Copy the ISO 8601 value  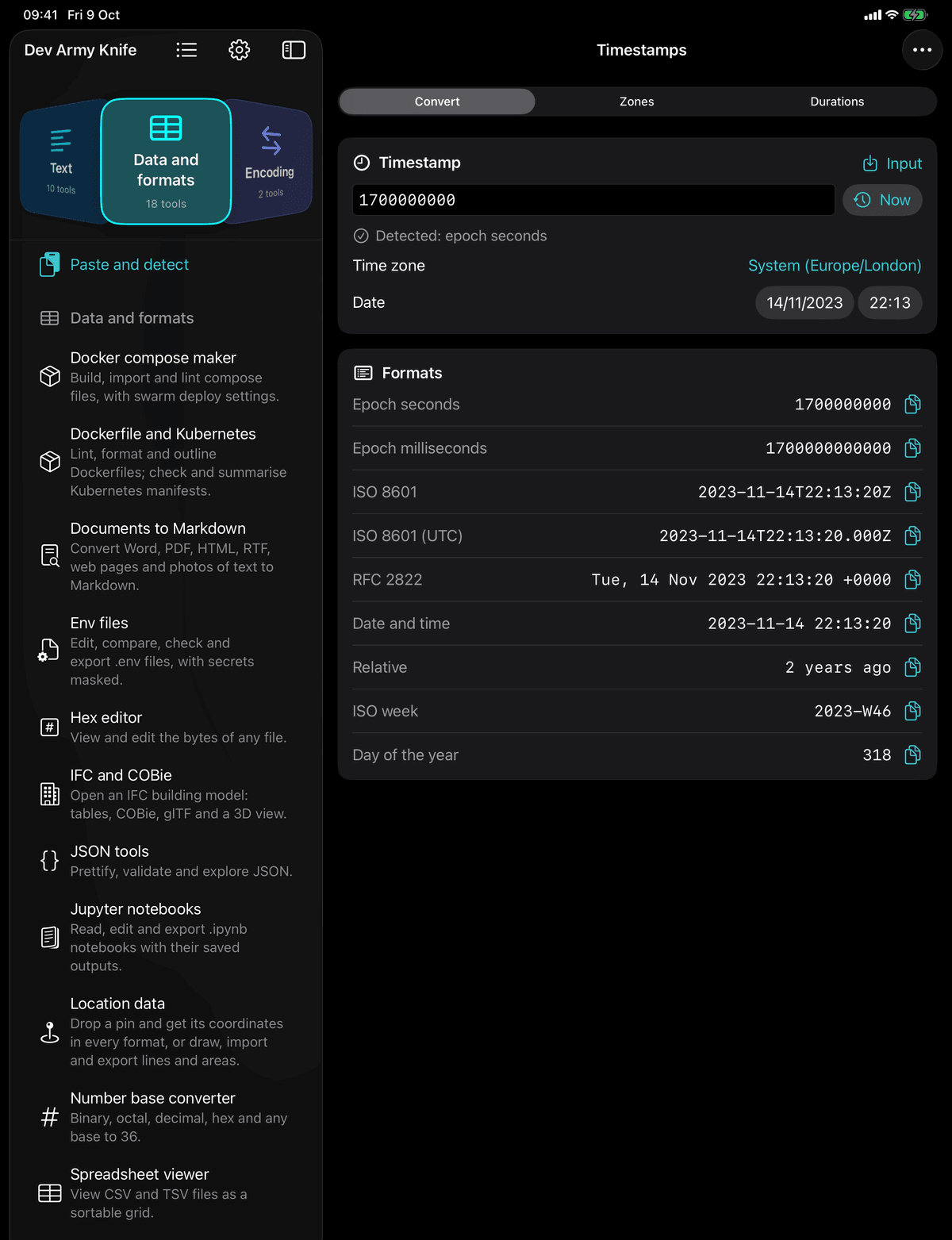(x=913, y=492)
